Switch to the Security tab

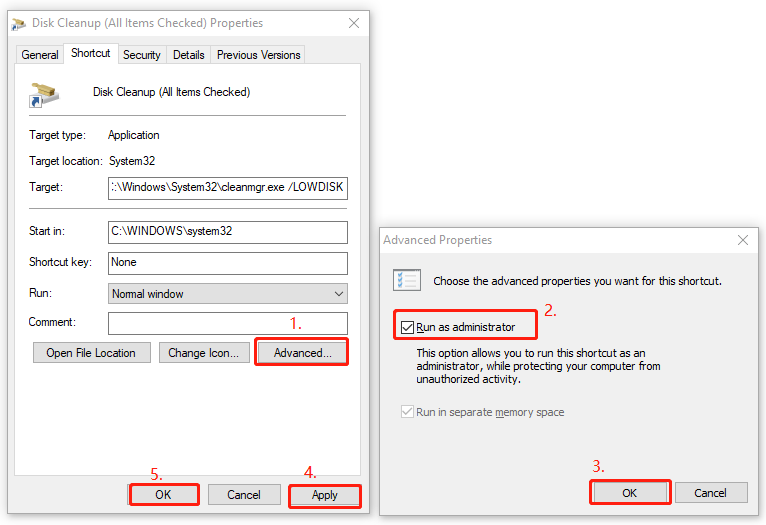click(142, 55)
